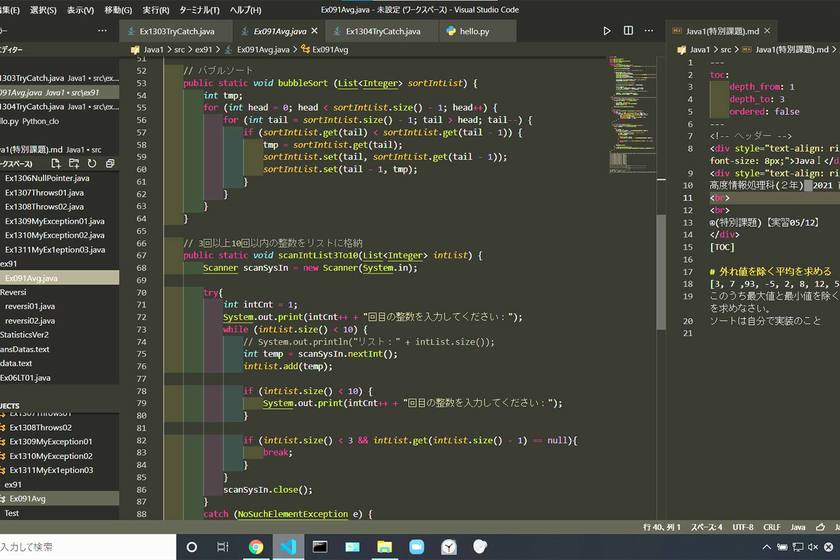Viewport: 840px width, 560px height.
Task: Click the New Folder icon in explorer
Action: pos(76,163)
